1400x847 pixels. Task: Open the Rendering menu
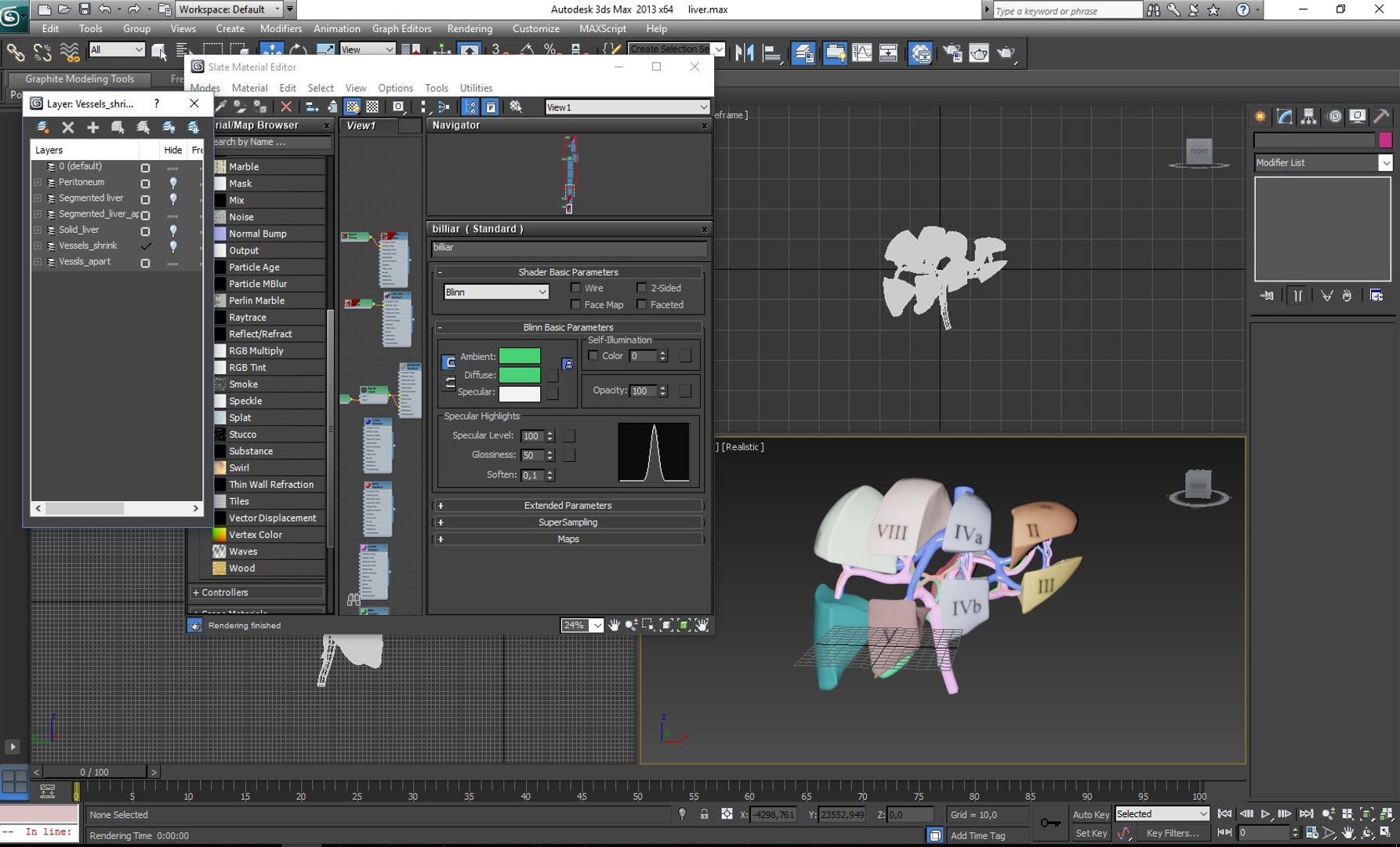470,28
